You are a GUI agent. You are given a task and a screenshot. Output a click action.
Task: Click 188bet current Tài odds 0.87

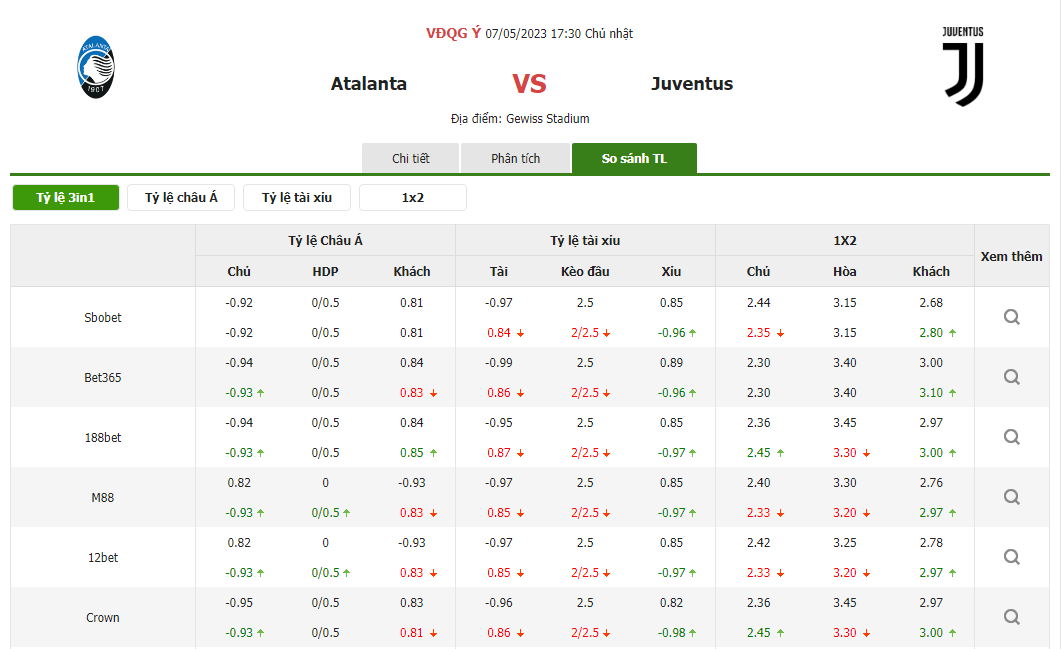(x=499, y=453)
